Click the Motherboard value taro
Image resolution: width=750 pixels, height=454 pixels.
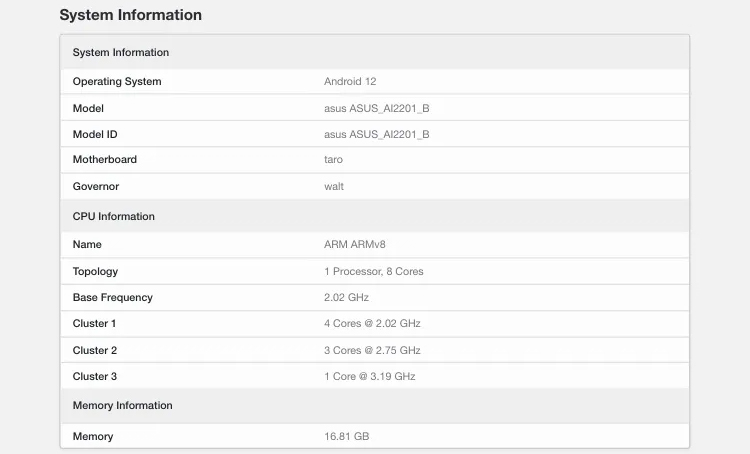pyautogui.click(x=334, y=159)
